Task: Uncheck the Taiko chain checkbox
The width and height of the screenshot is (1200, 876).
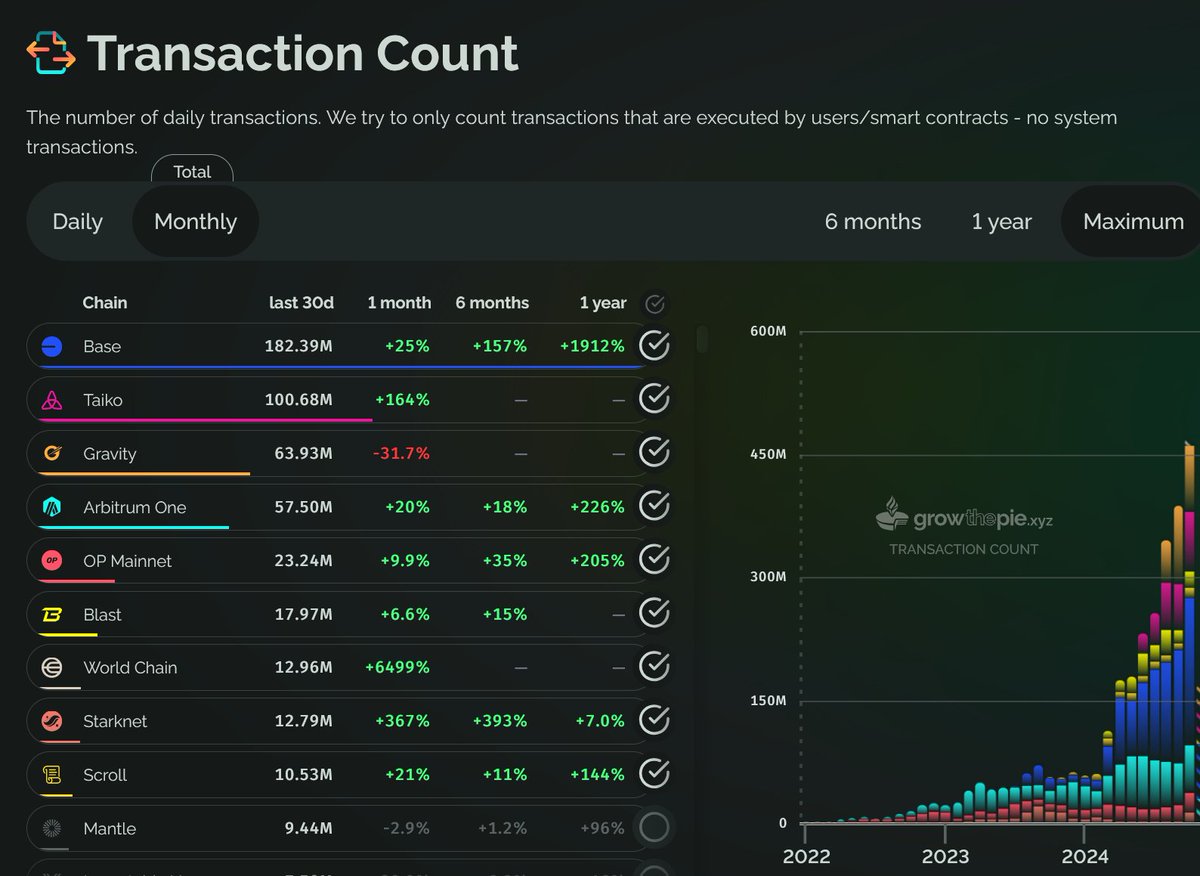Action: tap(654, 399)
